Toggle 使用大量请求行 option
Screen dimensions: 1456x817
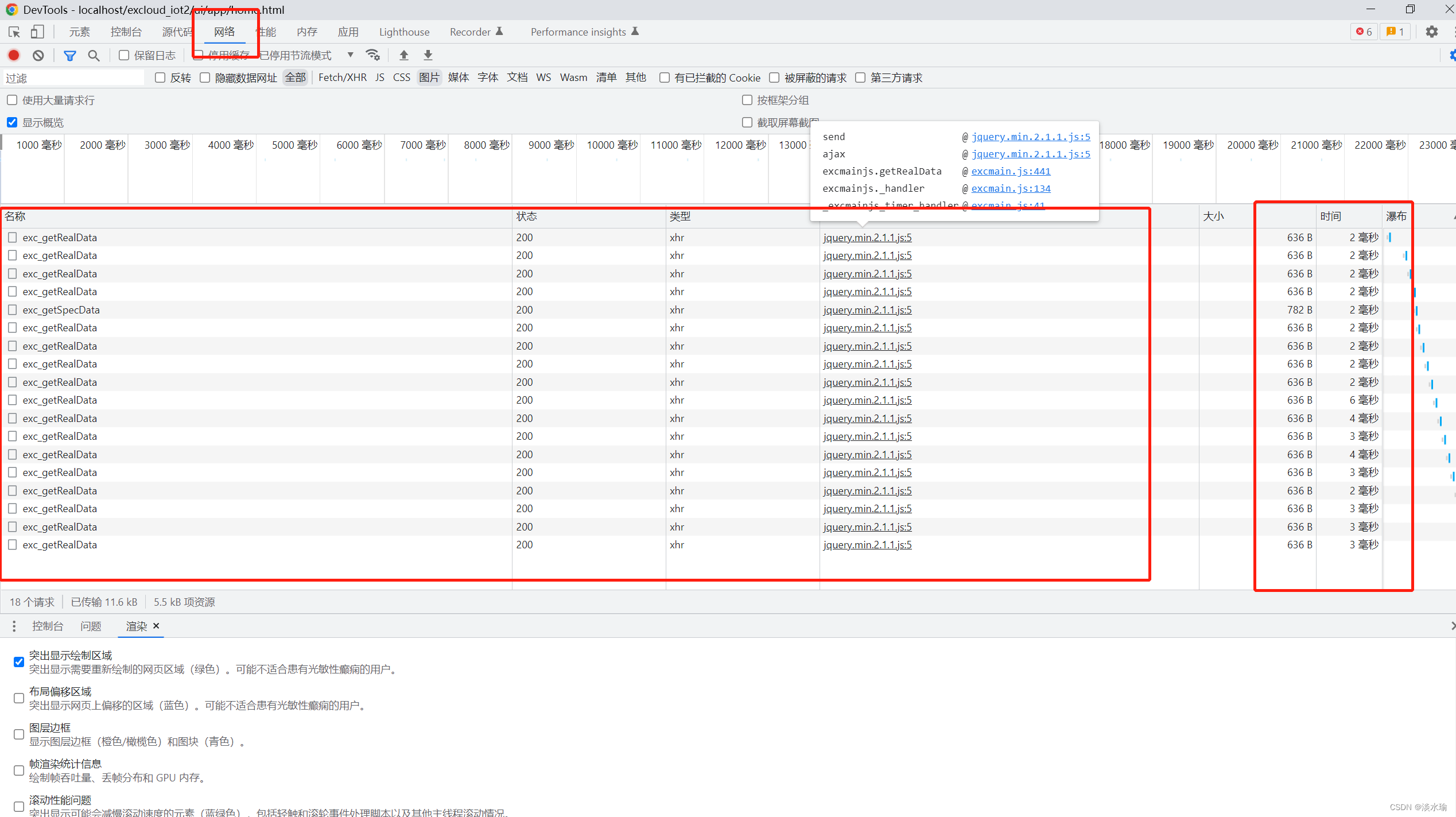pos(12,100)
